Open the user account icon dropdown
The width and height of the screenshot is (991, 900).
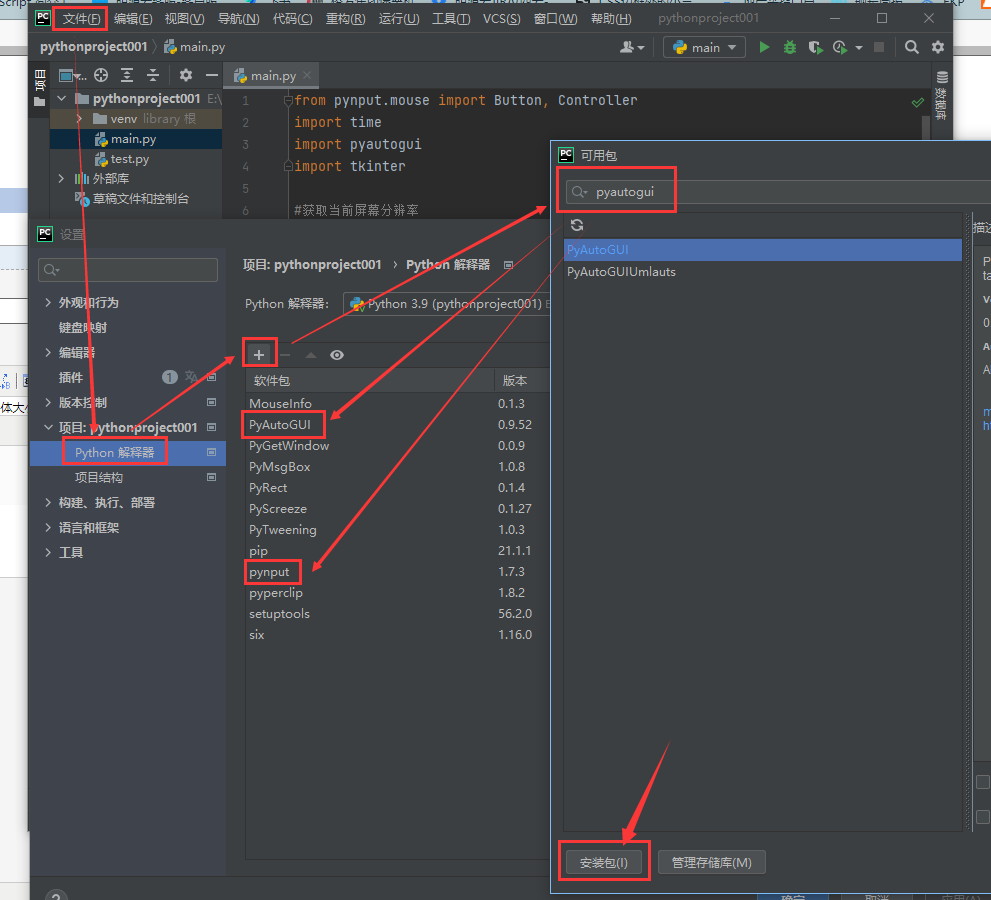click(631, 47)
